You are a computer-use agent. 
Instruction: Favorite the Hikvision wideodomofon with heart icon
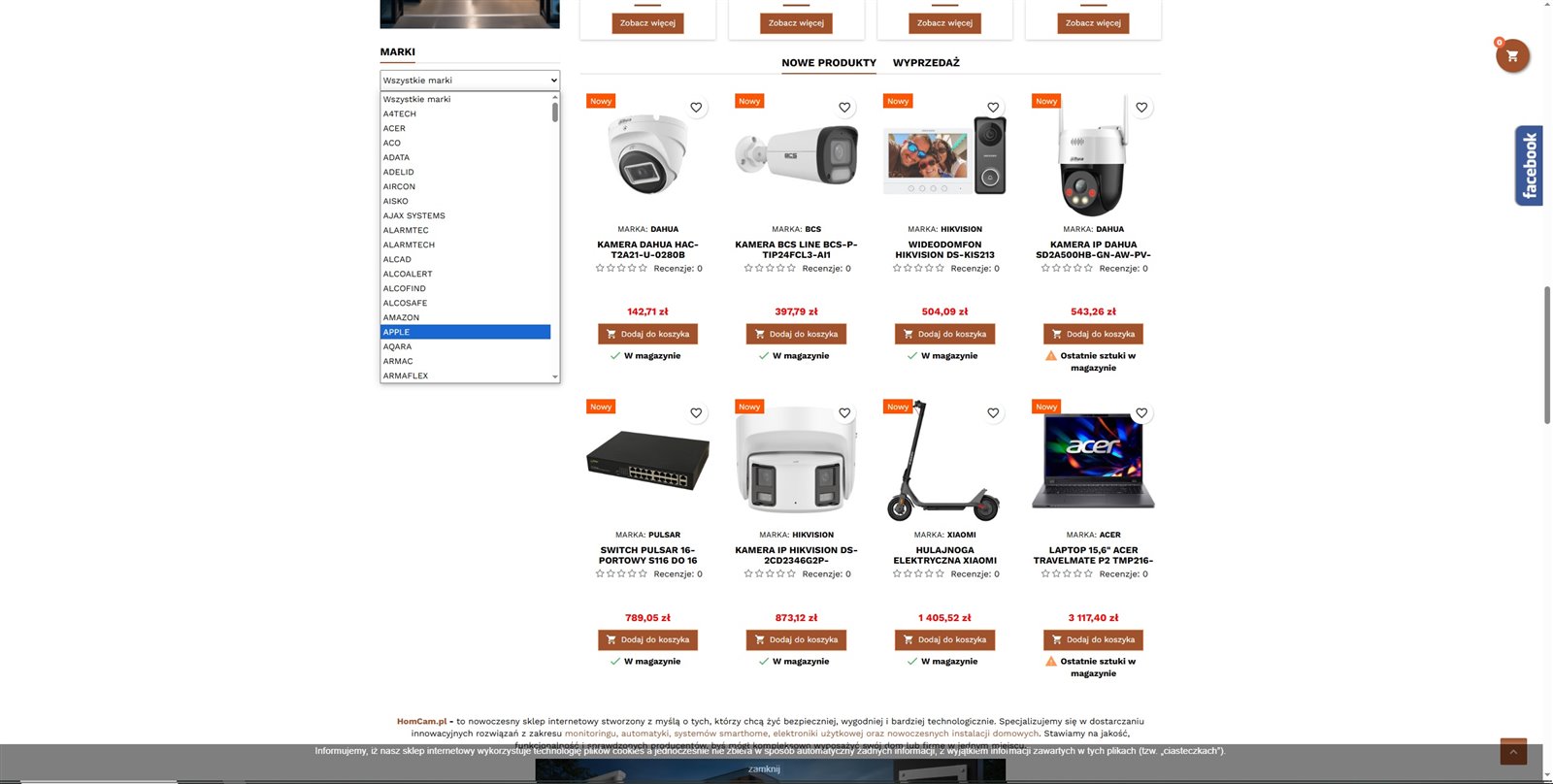click(993, 108)
